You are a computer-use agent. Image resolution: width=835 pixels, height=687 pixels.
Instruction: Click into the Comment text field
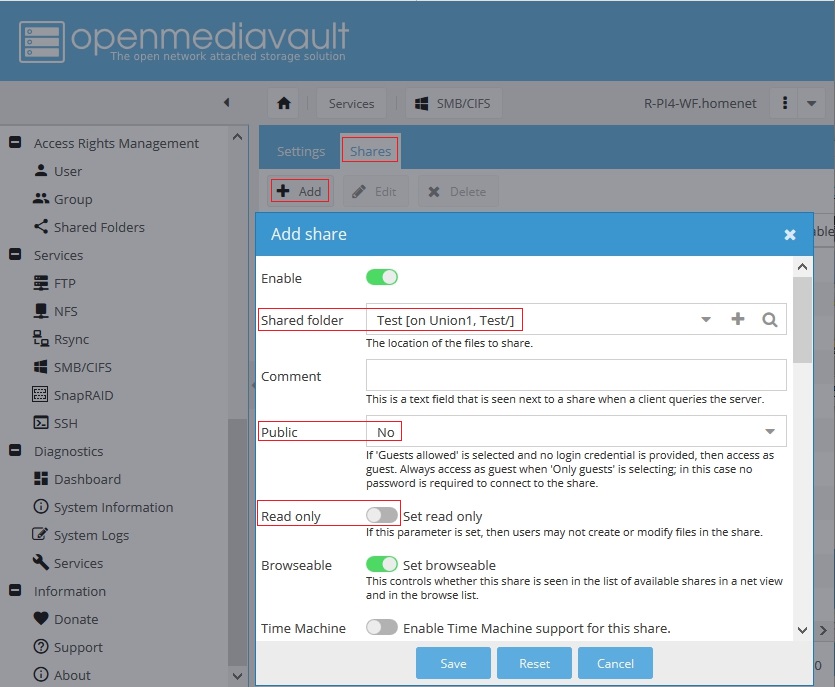[575, 375]
